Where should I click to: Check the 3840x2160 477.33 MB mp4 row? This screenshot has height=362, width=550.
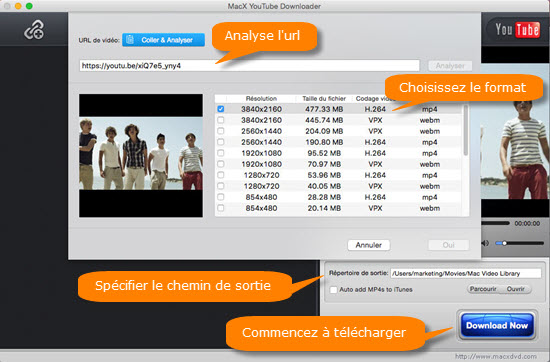click(221, 109)
